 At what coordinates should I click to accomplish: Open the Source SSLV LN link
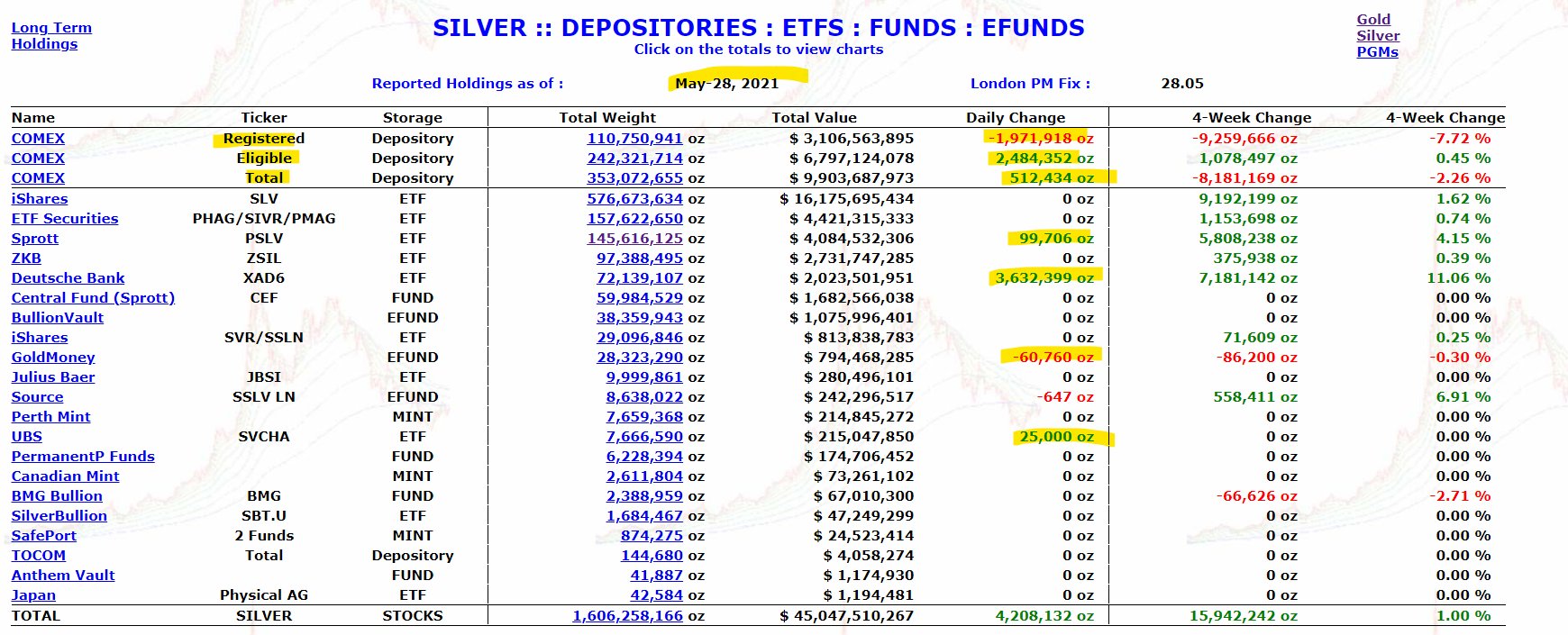click(37, 397)
